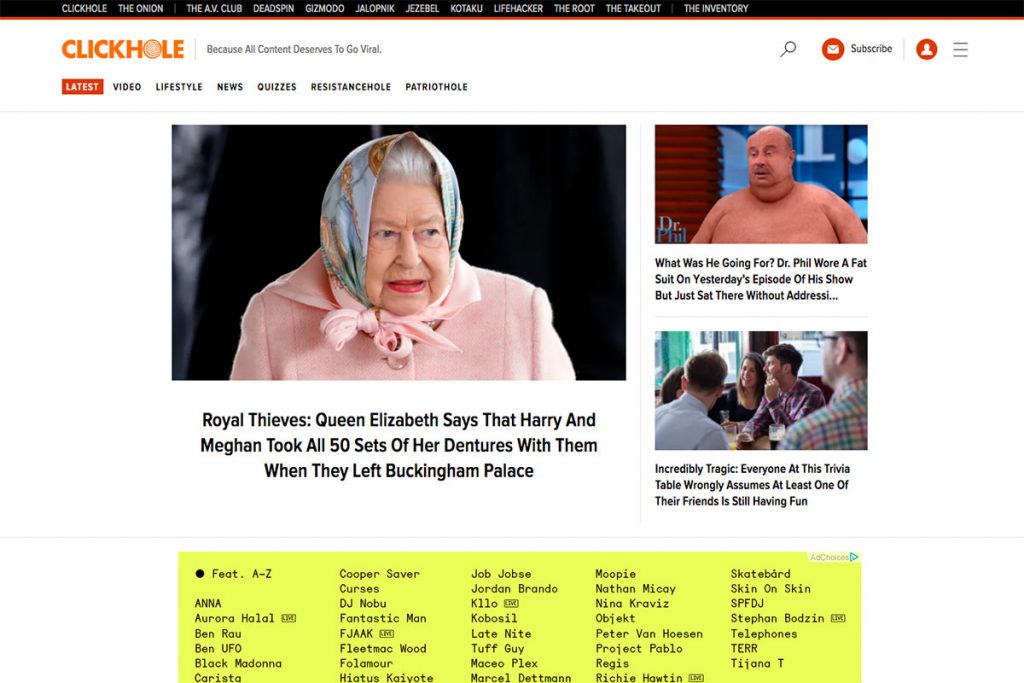
Task: Click 'Moopie' in the ad
Action: click(x=615, y=574)
